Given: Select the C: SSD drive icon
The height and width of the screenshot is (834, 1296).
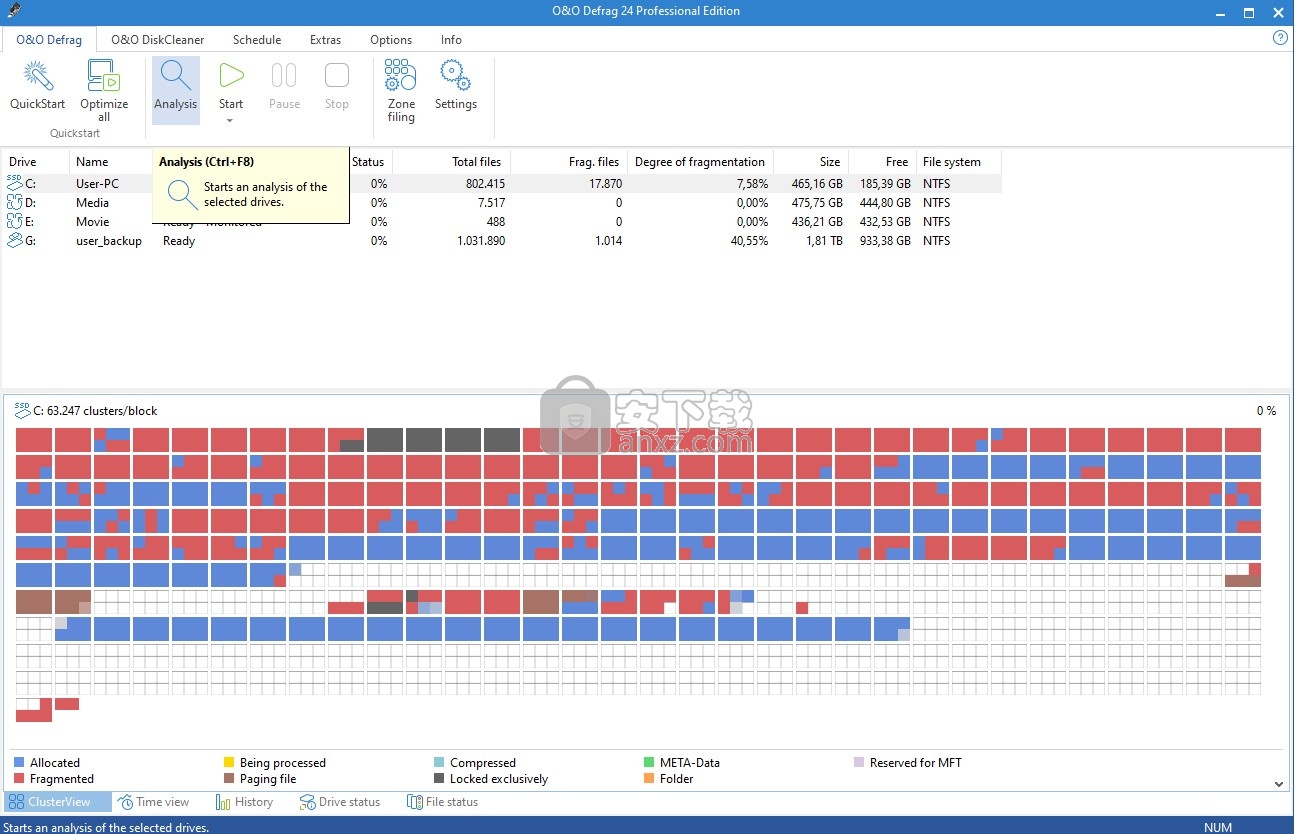Looking at the screenshot, I should [x=15, y=183].
